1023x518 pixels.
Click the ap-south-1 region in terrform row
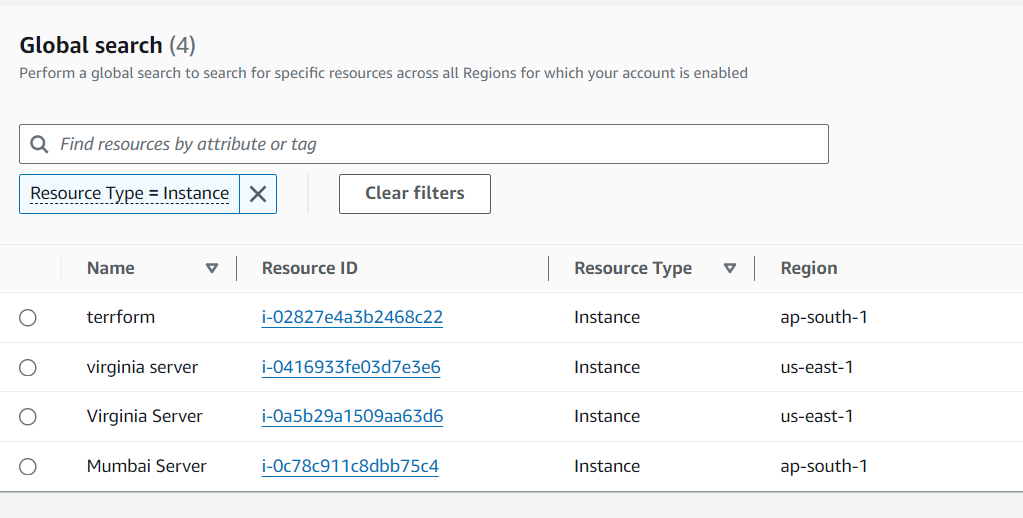[x=824, y=317]
